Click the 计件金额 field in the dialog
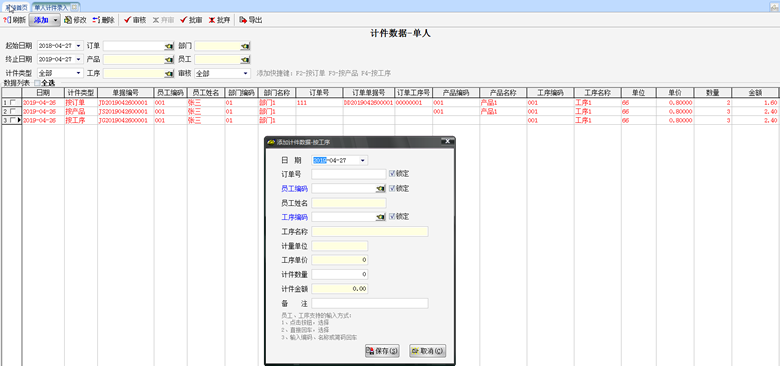The image size is (780, 366). point(340,289)
